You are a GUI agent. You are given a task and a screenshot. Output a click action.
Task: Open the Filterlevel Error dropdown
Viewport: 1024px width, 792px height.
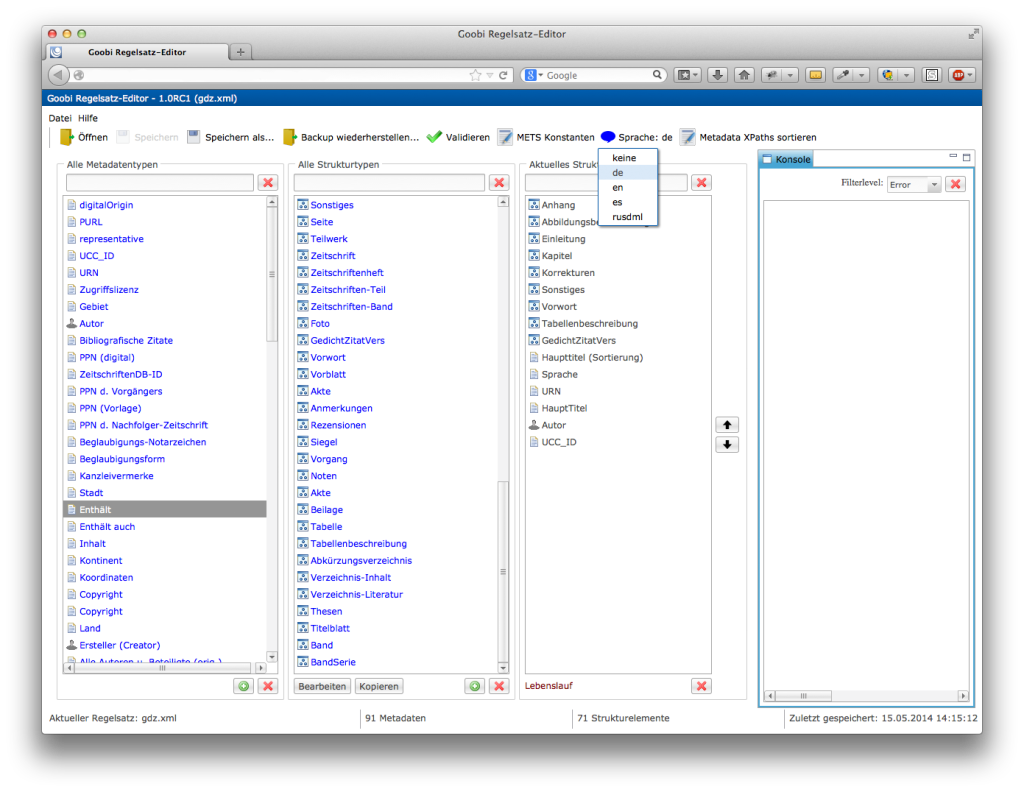point(914,185)
